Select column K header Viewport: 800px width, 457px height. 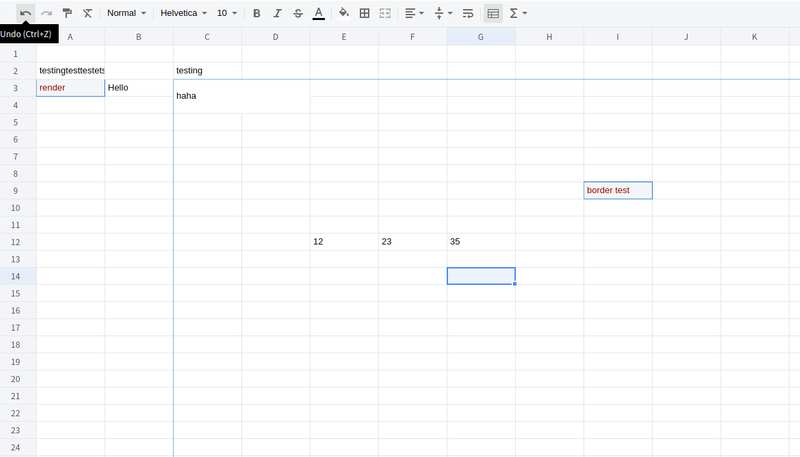754,37
